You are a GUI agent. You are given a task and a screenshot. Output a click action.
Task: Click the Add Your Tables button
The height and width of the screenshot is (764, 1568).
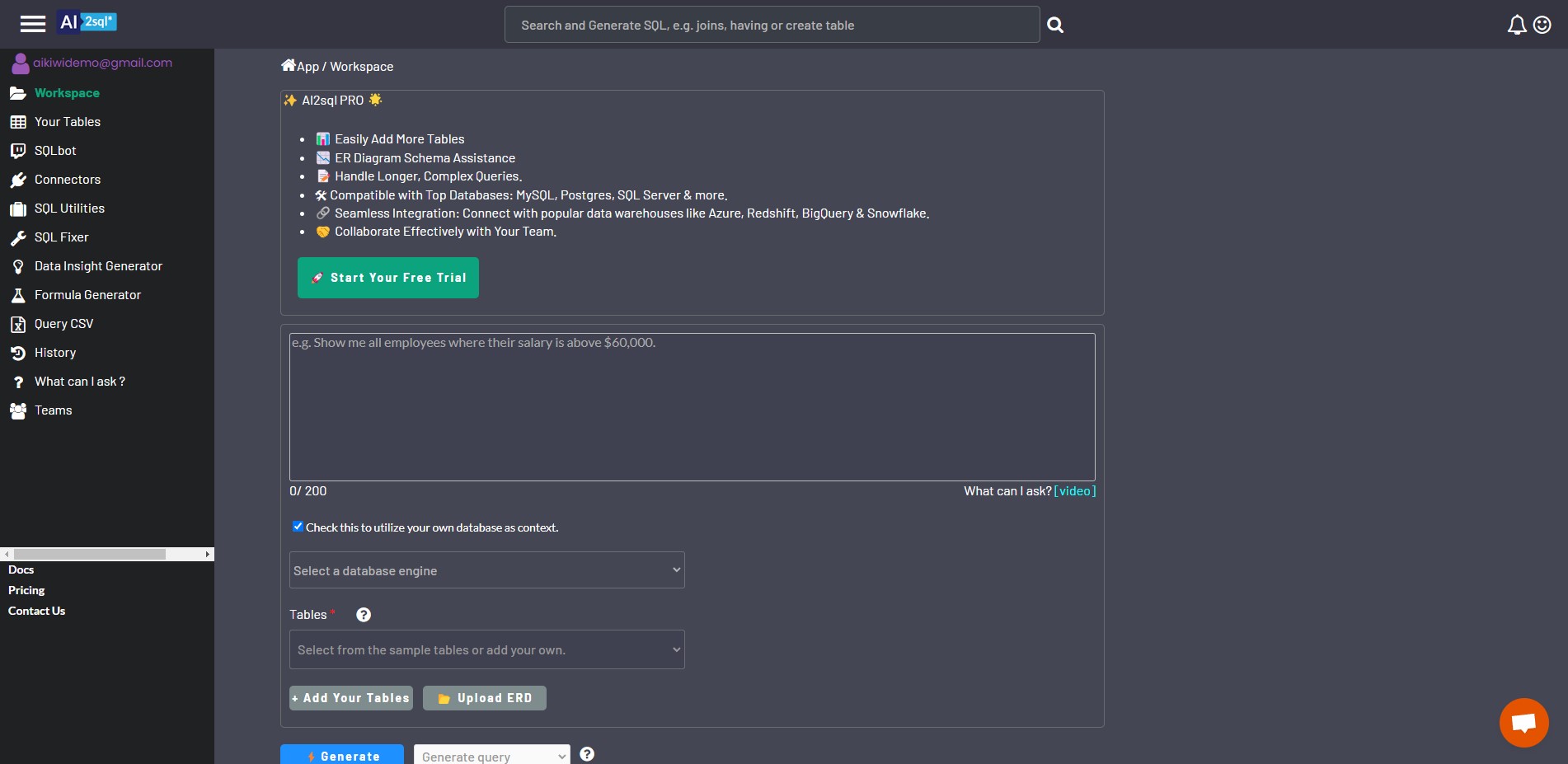(351, 698)
